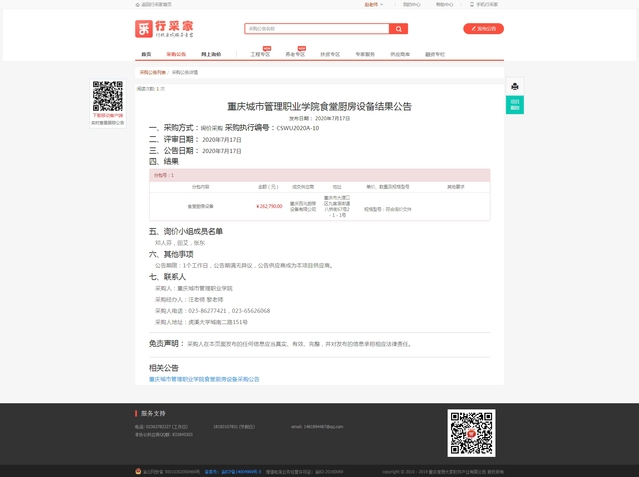Click the red 发布公告 button
Image resolution: width=639 pixels, height=477 pixels.
point(483,29)
